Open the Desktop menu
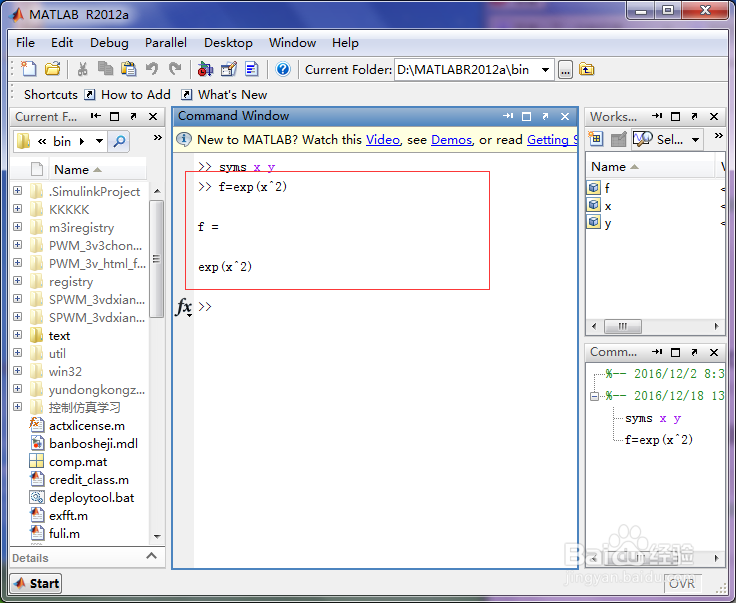Screen dimensions: 736x603 228,43
